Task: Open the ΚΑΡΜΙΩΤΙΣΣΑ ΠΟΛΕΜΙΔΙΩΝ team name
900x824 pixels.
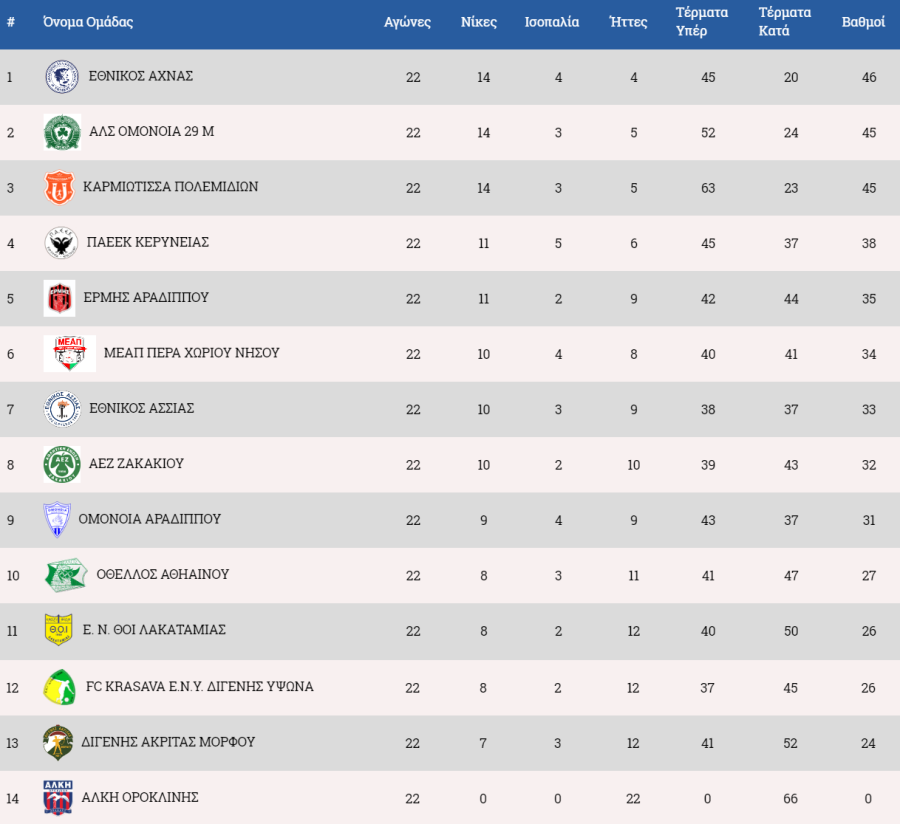Action: pos(170,187)
